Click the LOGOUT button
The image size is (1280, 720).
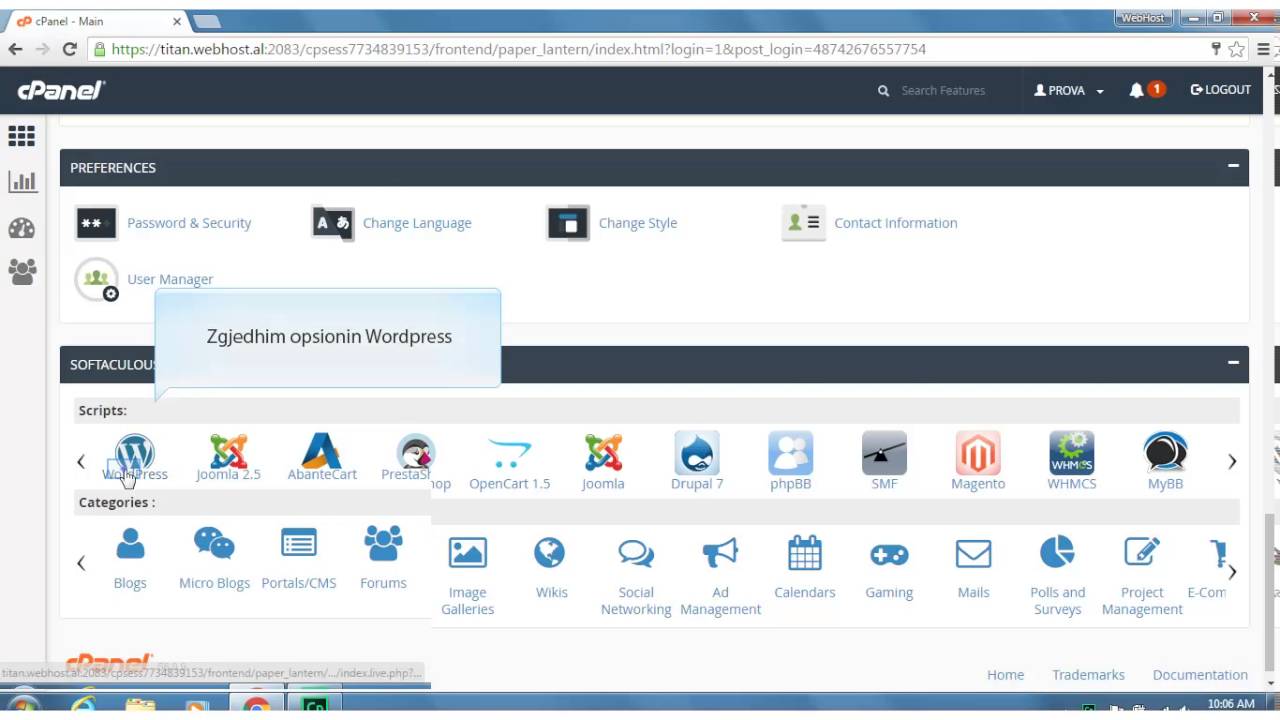click(x=1220, y=90)
